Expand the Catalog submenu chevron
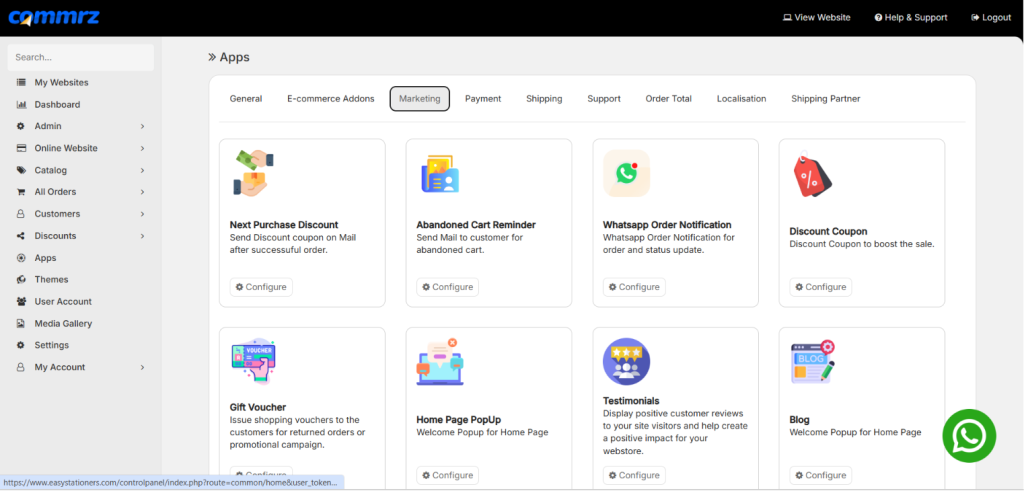This screenshot has width=1024, height=491. tap(142, 170)
